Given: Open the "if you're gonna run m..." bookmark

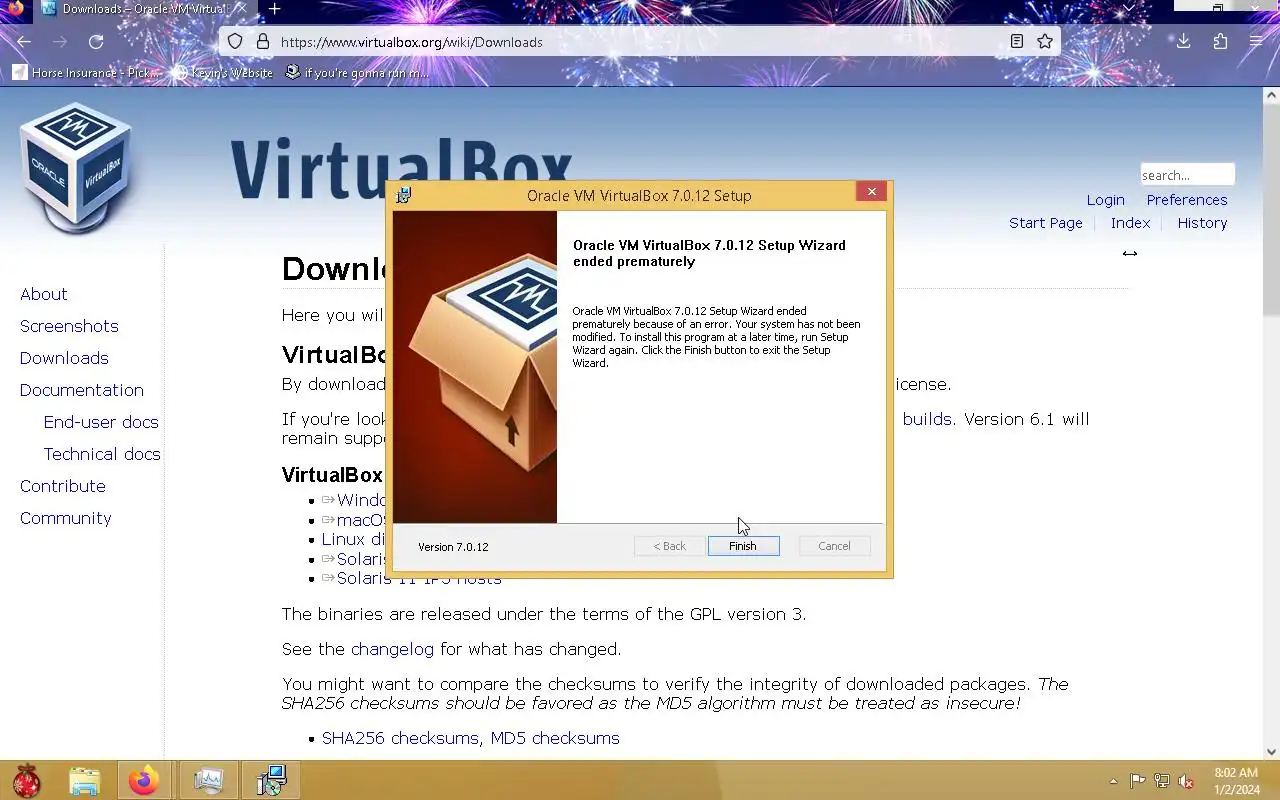Looking at the screenshot, I should 357,72.
